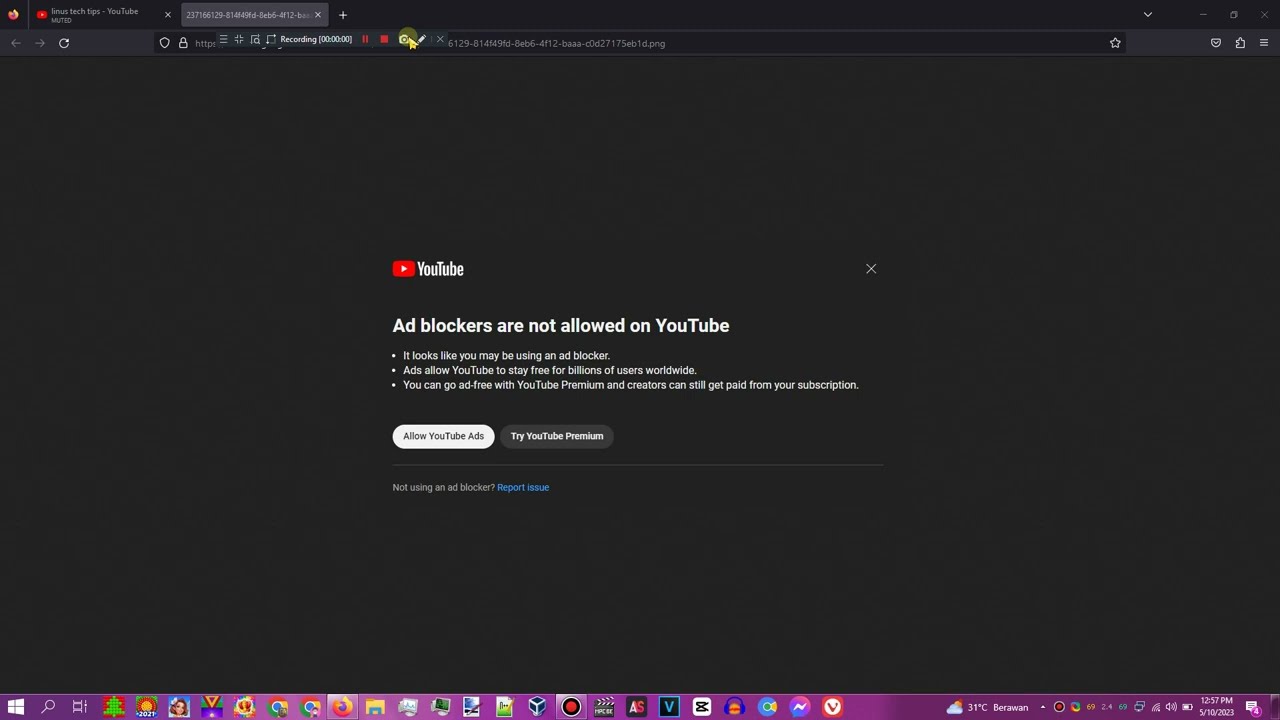Open the browser extensions menu
The width and height of the screenshot is (1280, 720).
(1240, 43)
